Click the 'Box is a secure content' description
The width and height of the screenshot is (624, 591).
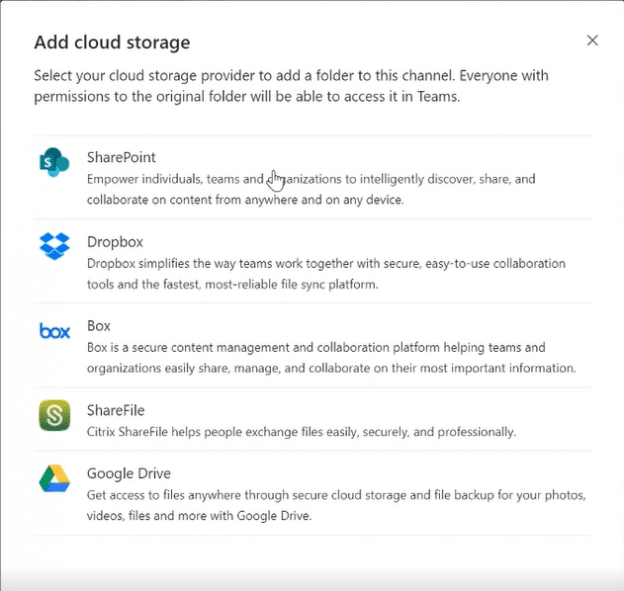coord(316,348)
